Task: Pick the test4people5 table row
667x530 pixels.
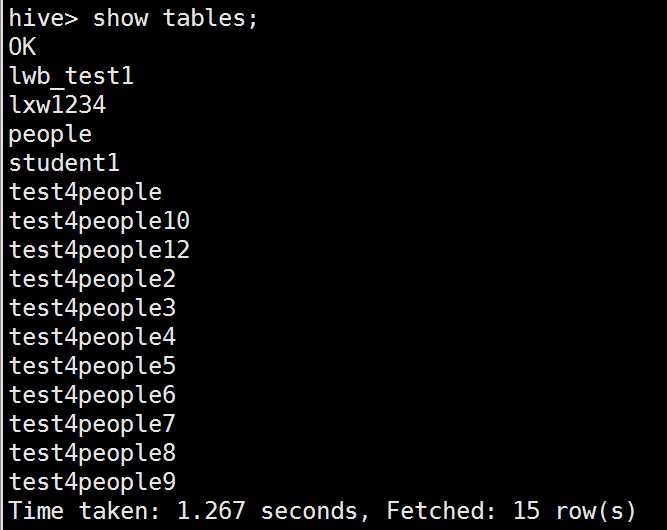Action: (x=92, y=366)
